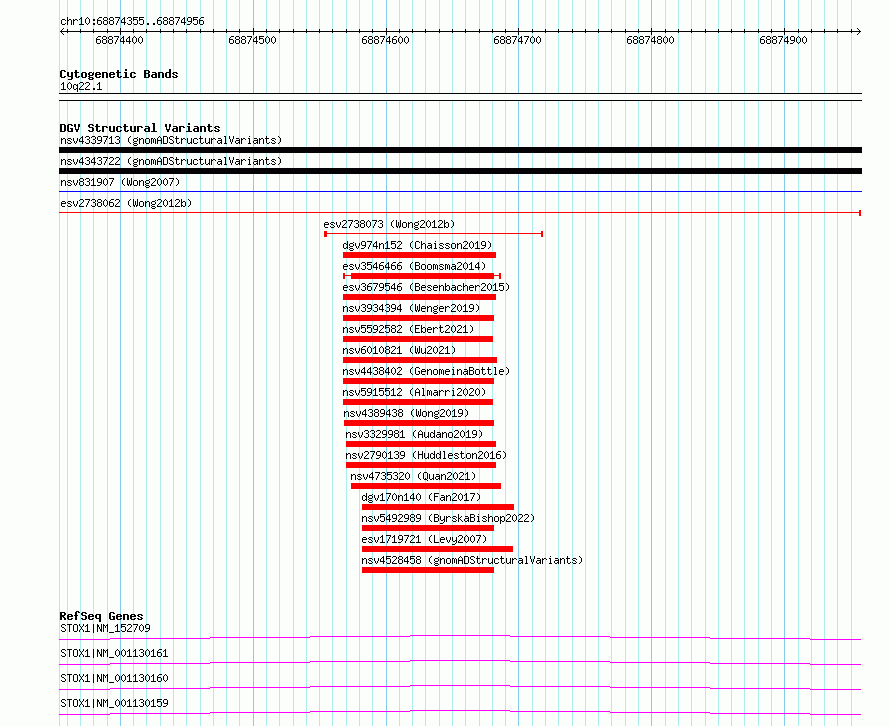This screenshot has width=890, height=726.
Task: Click the red bar of nsv4528458
Action: [x=428, y=570]
